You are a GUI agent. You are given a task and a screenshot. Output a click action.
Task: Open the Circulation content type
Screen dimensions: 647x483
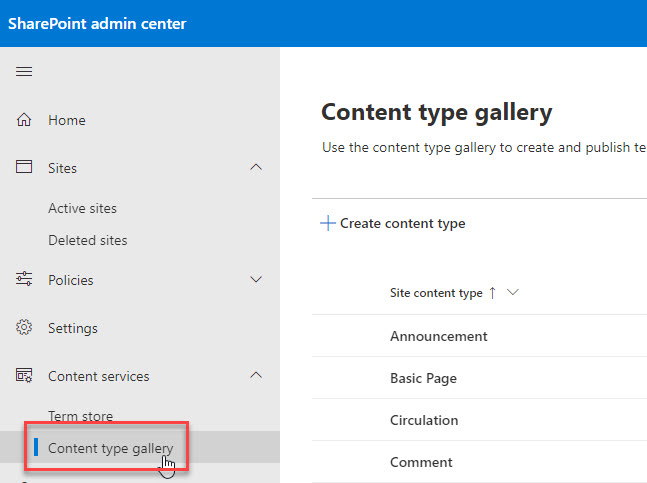pos(424,420)
